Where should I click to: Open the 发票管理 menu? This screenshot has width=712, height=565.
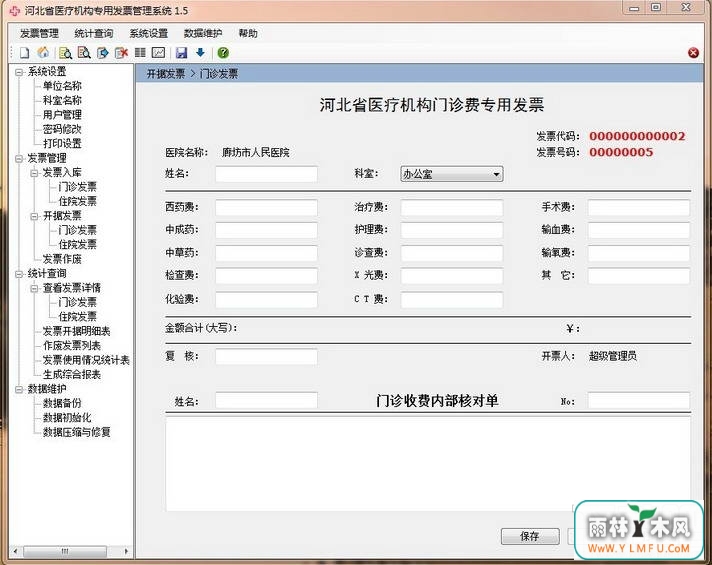coord(39,33)
